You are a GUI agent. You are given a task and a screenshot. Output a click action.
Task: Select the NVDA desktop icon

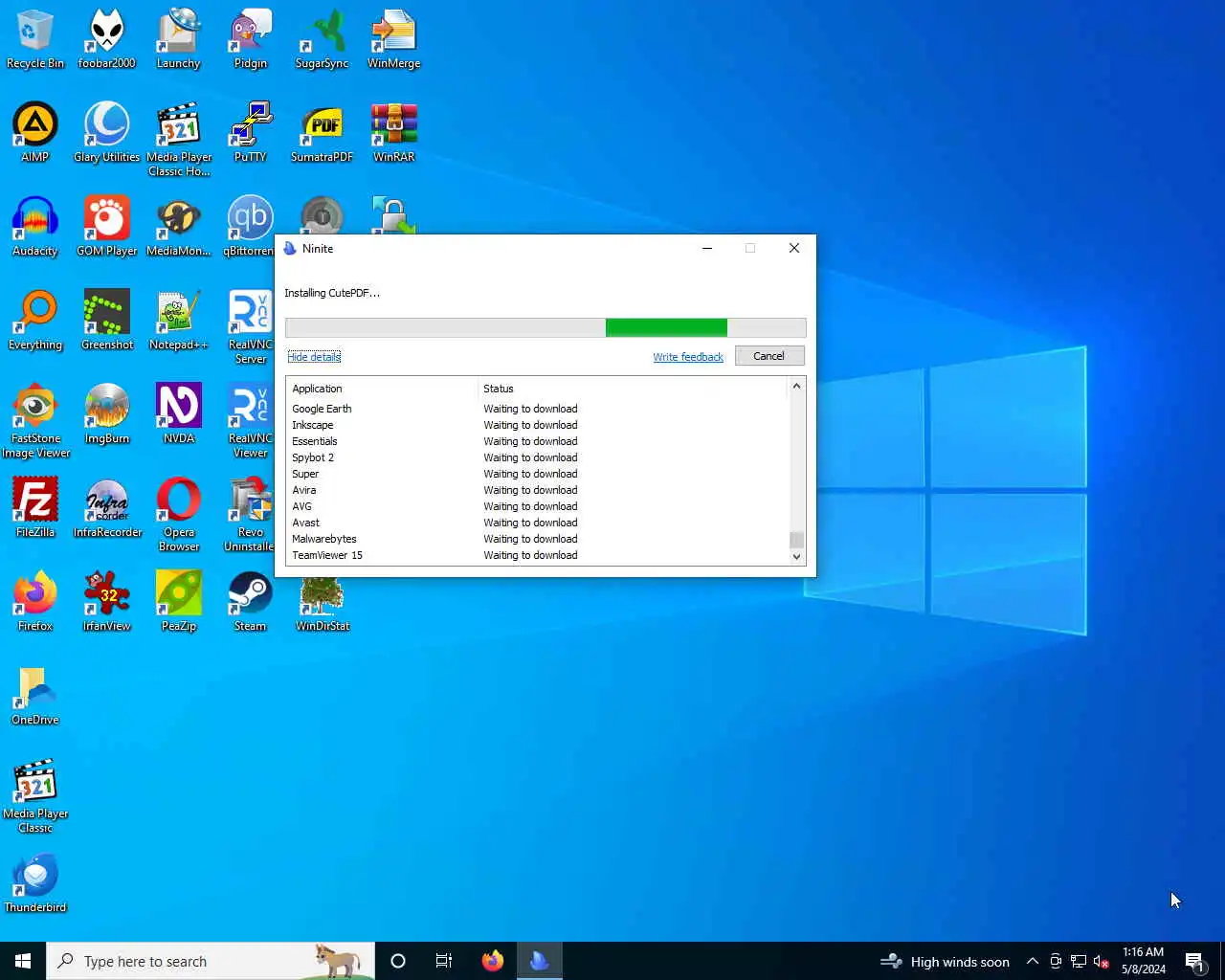pyautogui.click(x=179, y=413)
